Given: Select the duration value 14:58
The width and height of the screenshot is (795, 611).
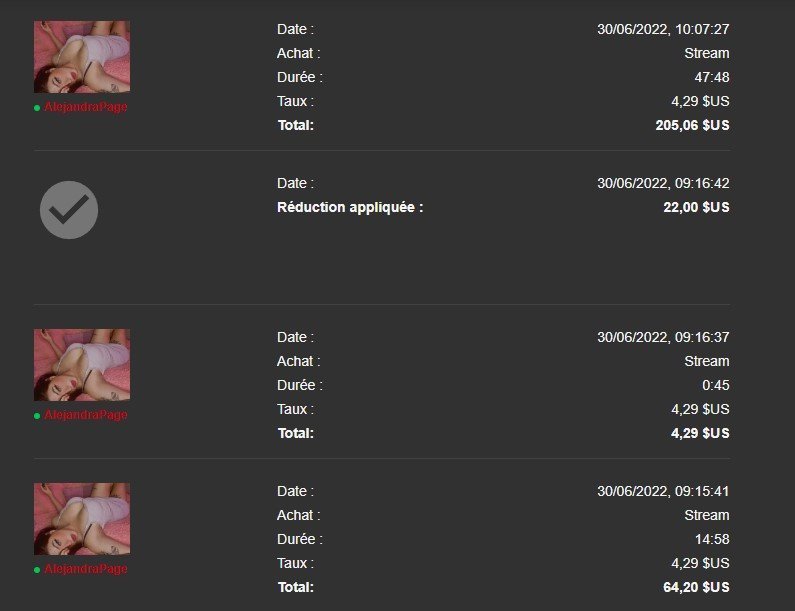Looking at the screenshot, I should pyautogui.click(x=712, y=539).
